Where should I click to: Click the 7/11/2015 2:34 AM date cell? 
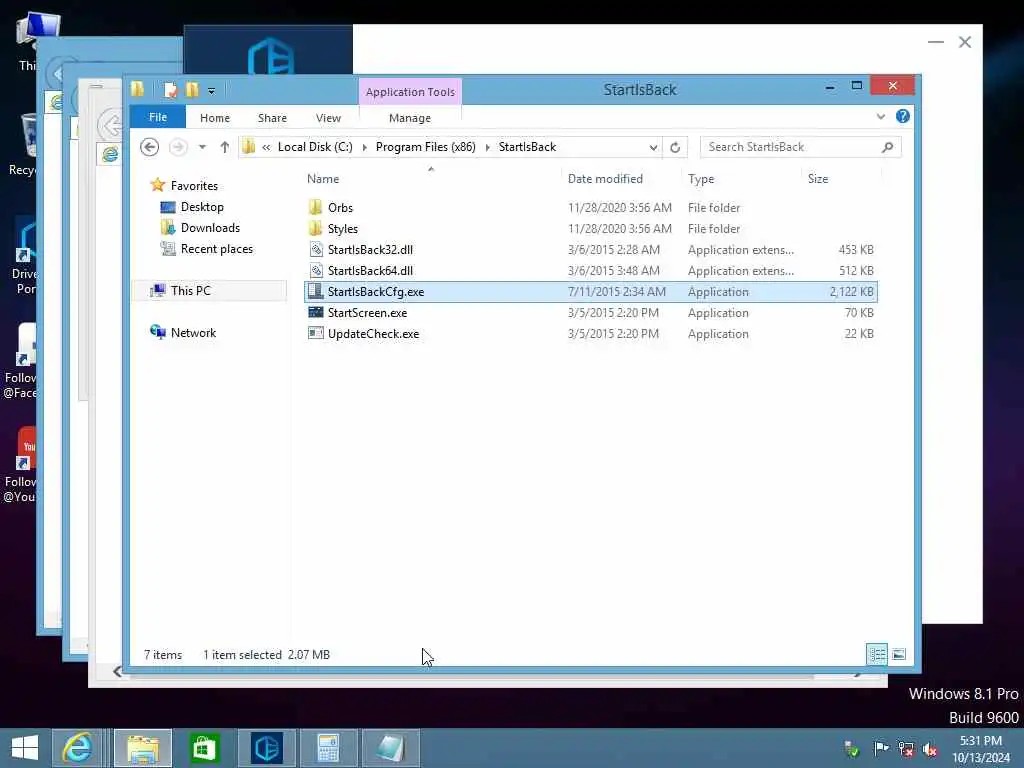click(616, 292)
